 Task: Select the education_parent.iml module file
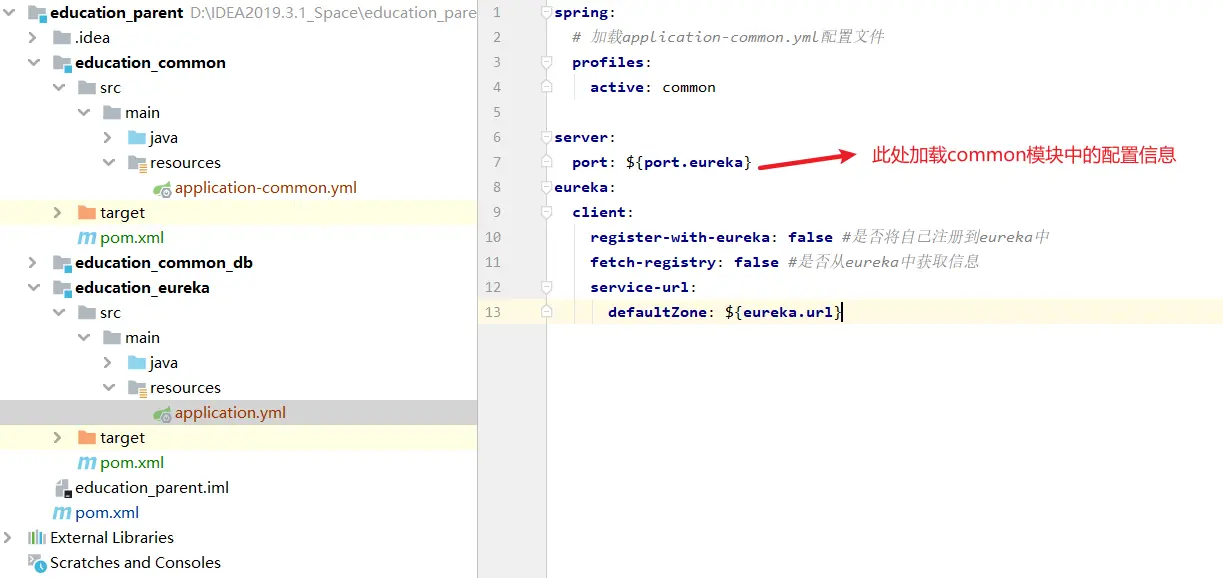coord(150,487)
